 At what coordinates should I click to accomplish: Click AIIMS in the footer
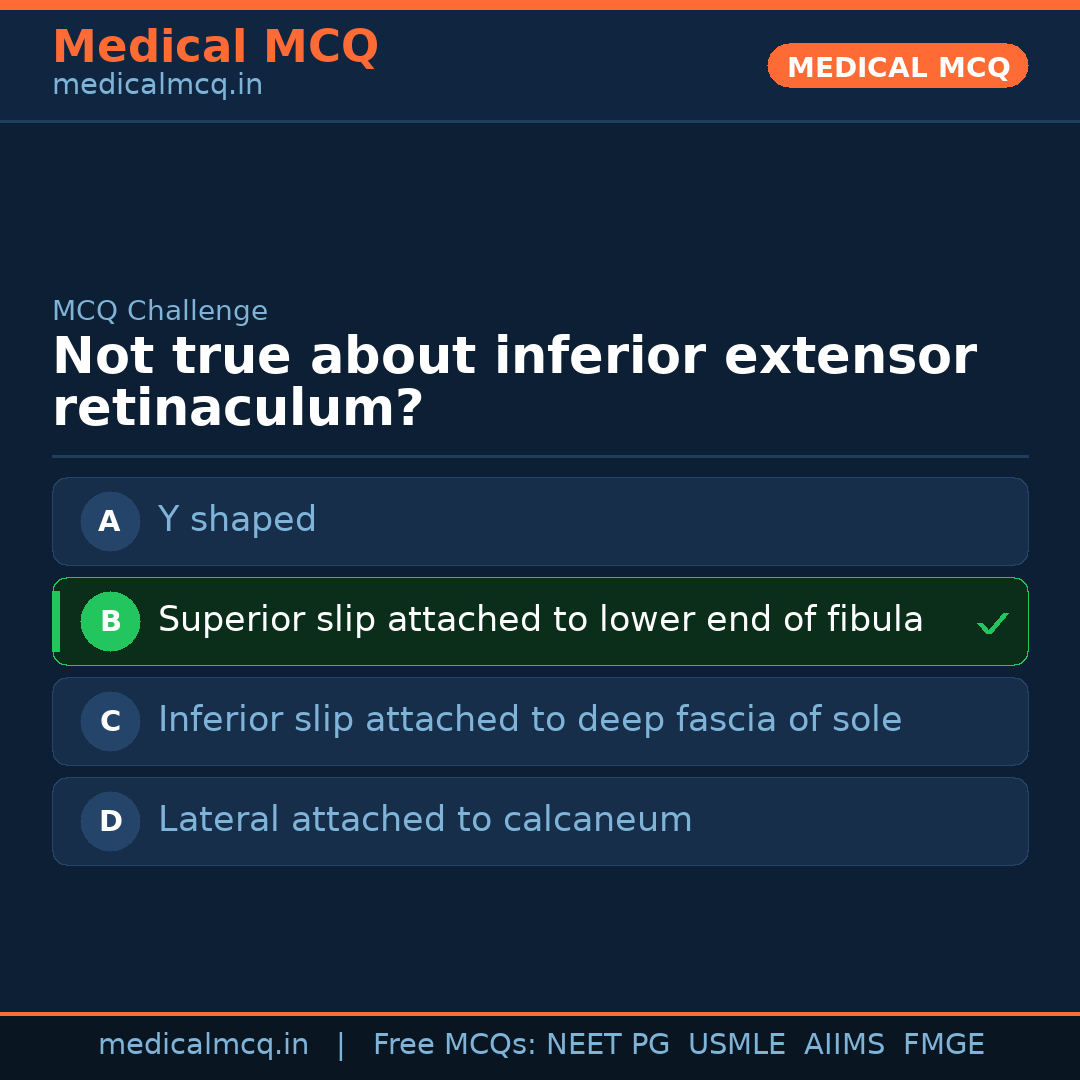point(844,1045)
